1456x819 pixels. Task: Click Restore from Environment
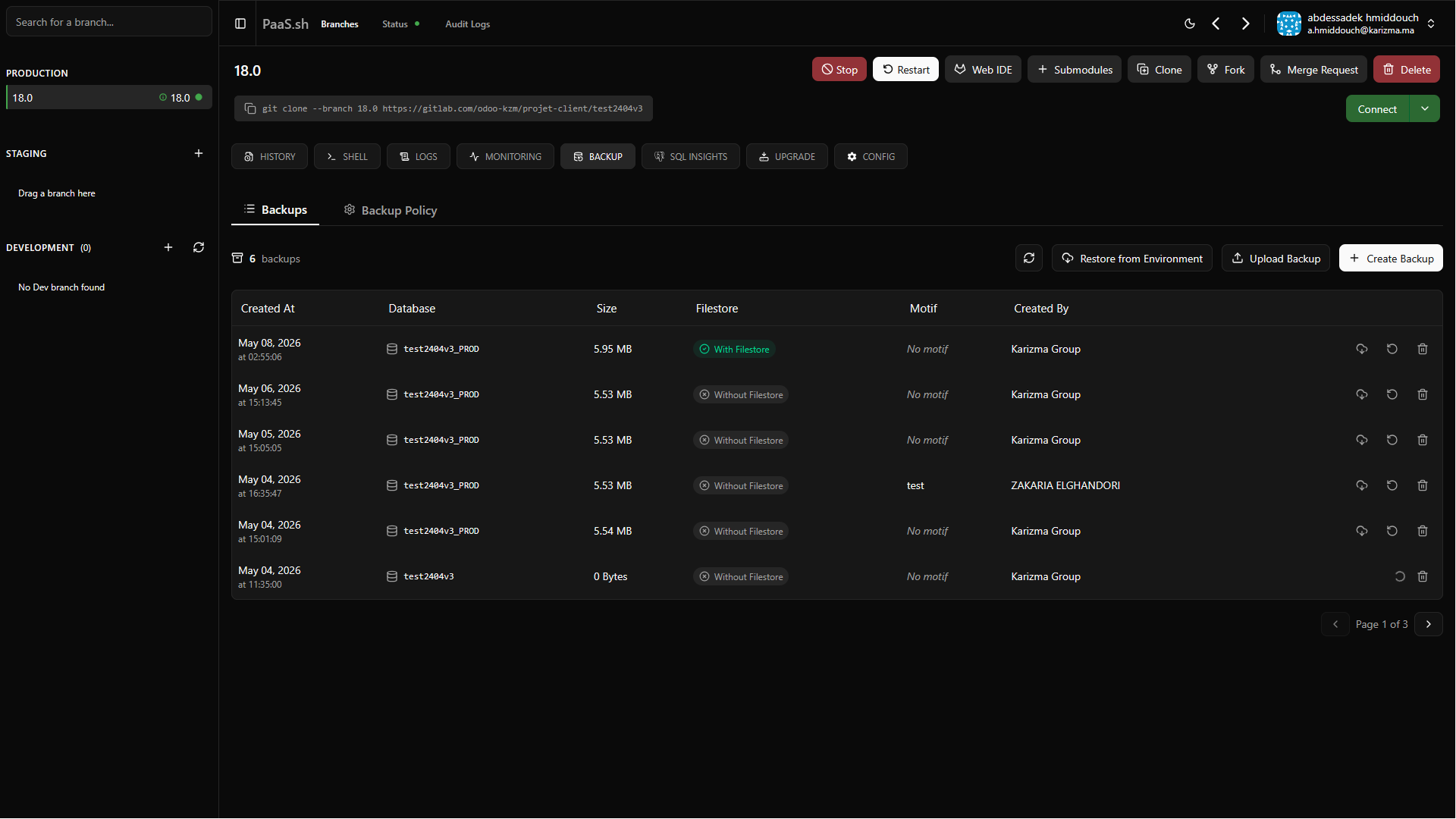[1132, 258]
